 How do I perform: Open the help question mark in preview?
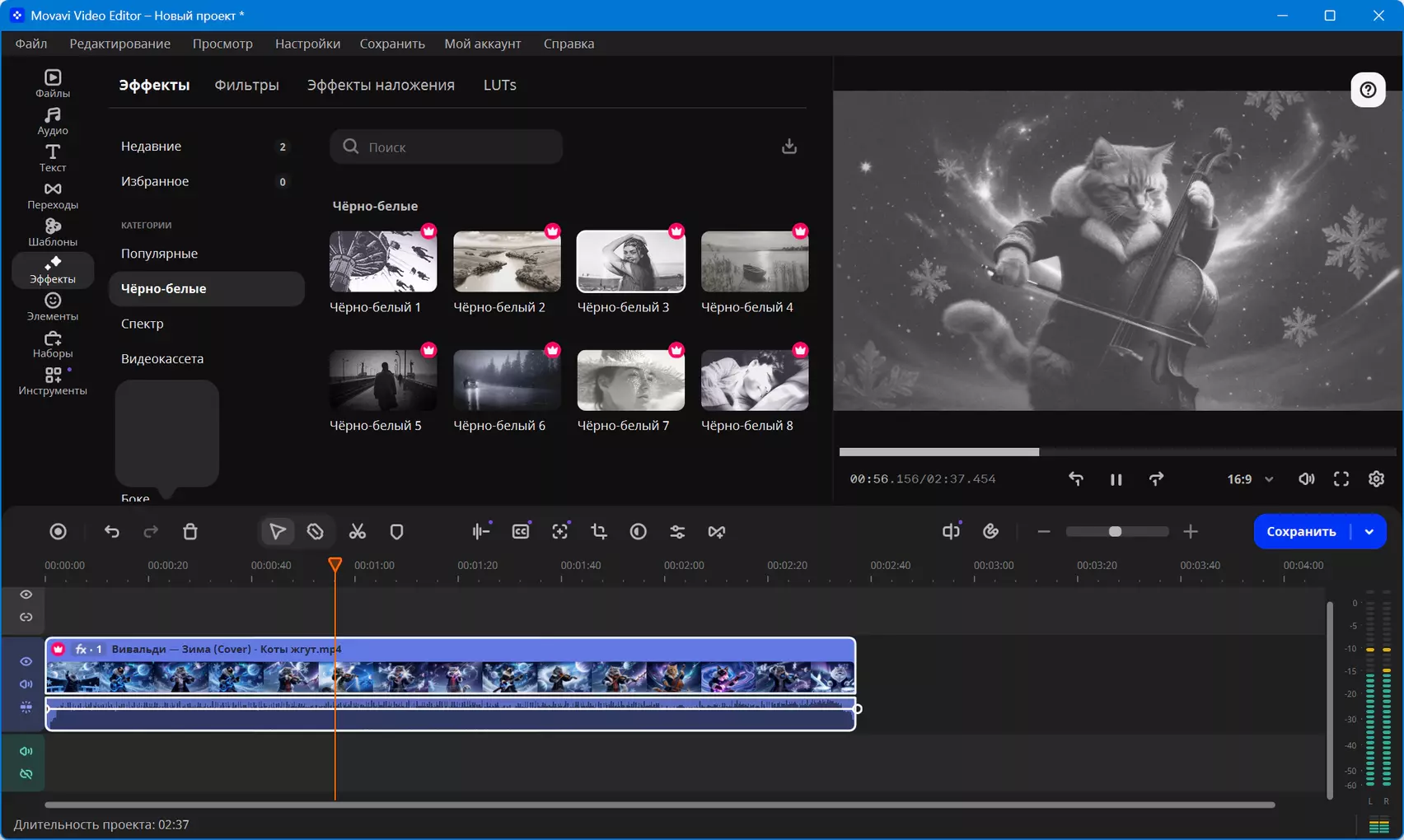click(x=1368, y=90)
